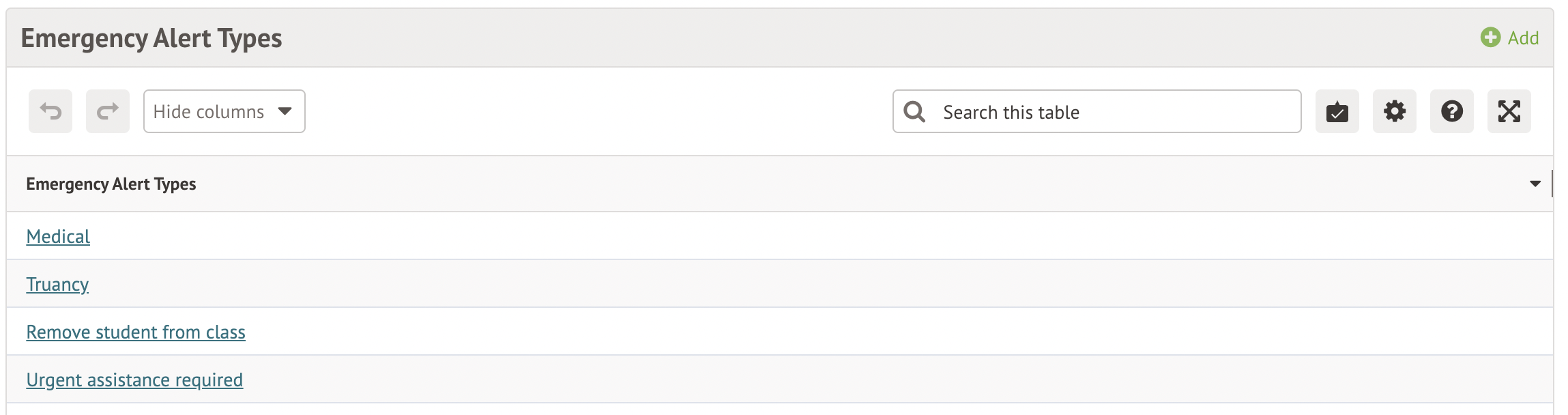
Task: Sort by Emergency Alert Types column header
Action: tap(111, 184)
